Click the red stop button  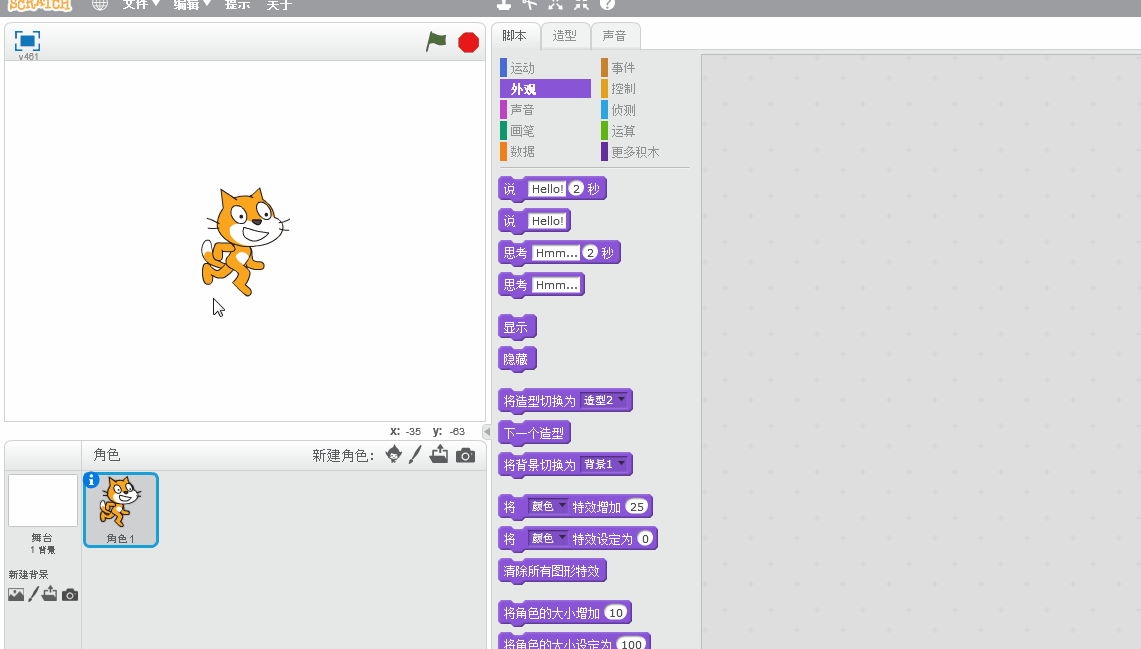coord(469,42)
